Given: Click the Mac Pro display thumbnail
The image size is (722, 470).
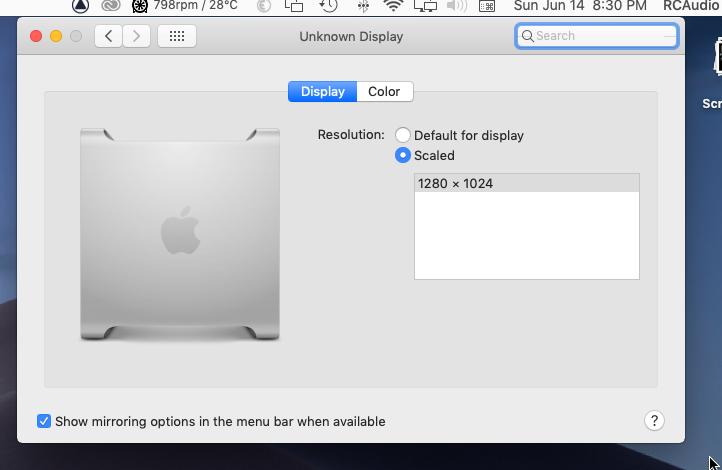Looking at the screenshot, I should point(180,234).
